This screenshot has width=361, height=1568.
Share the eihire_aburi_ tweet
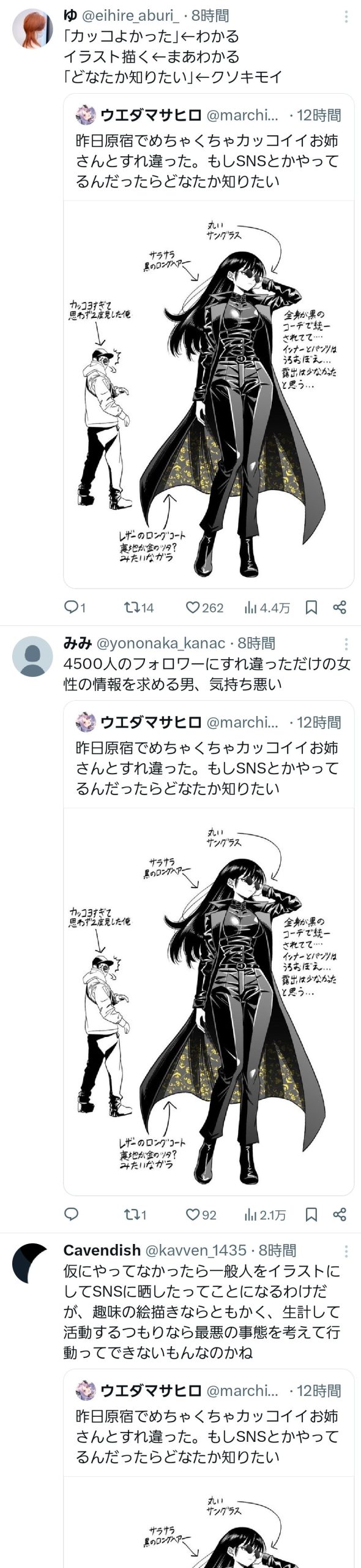(x=340, y=607)
